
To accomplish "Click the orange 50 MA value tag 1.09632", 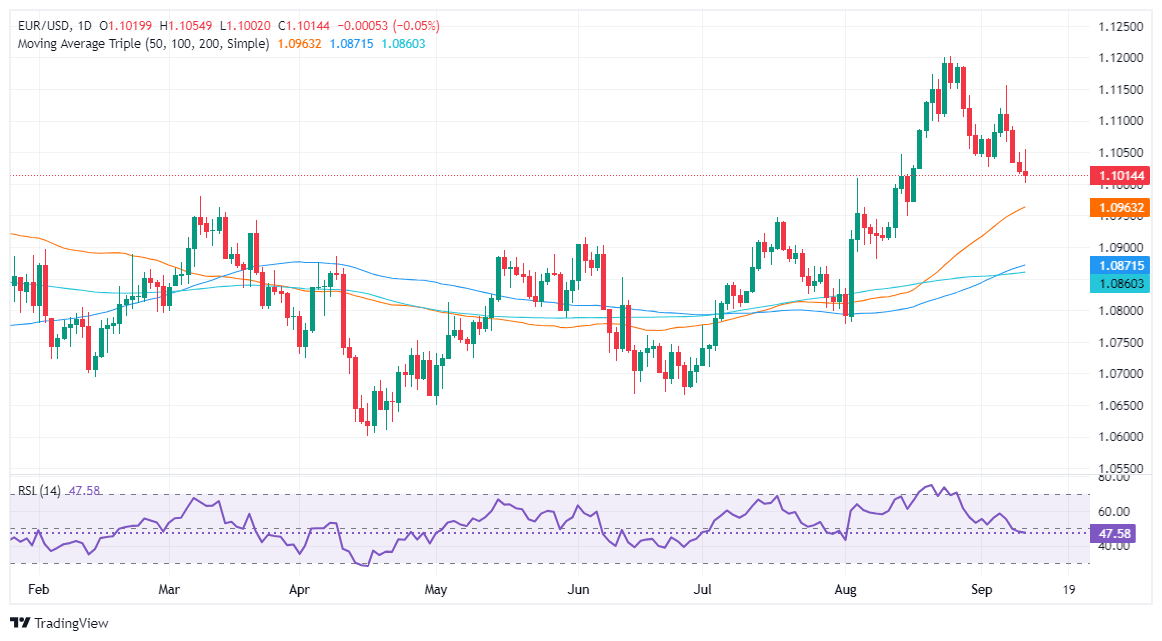I will [x=1120, y=207].
